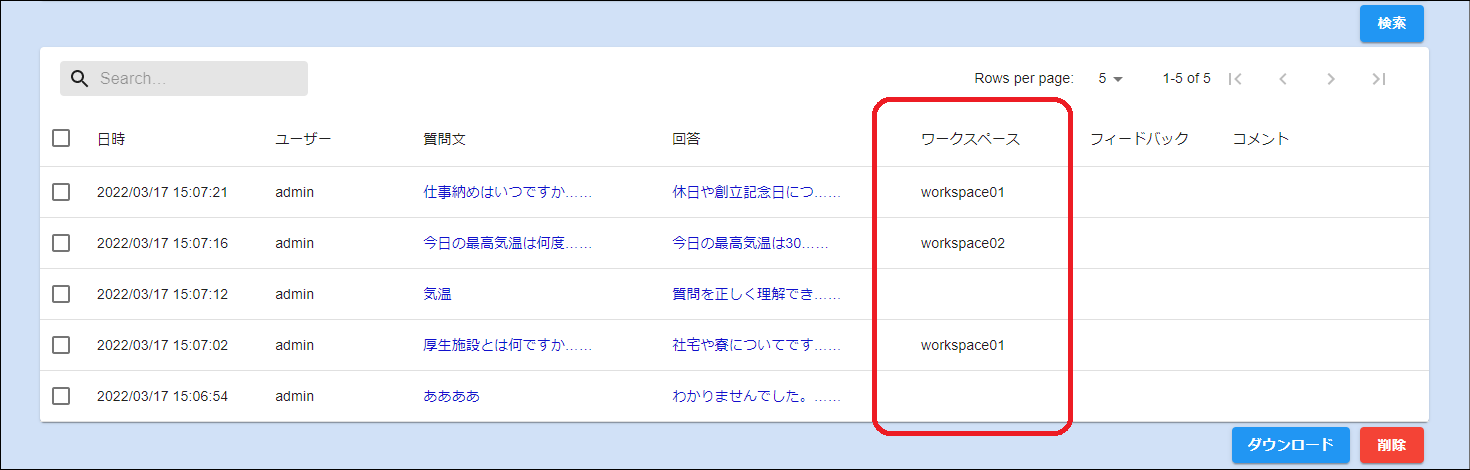The height and width of the screenshot is (470, 1470).
Task: Click the magnifier search icon
Action: 79,79
